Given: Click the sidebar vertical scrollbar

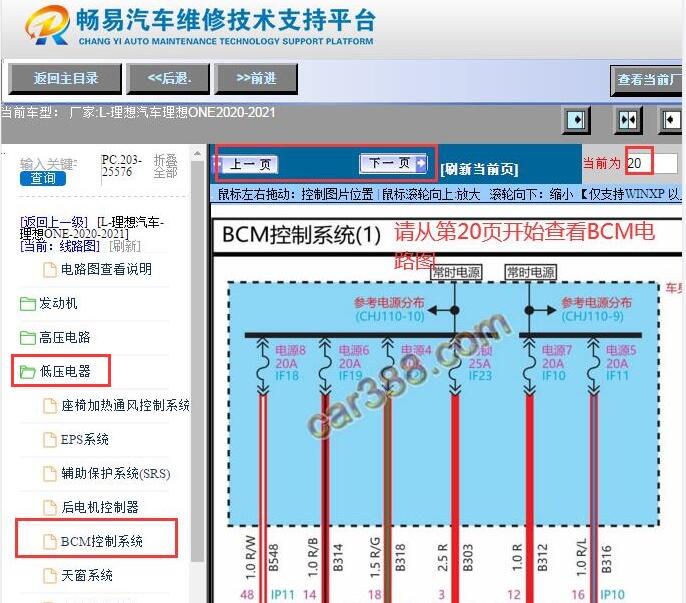Looking at the screenshot, I should [197, 361].
